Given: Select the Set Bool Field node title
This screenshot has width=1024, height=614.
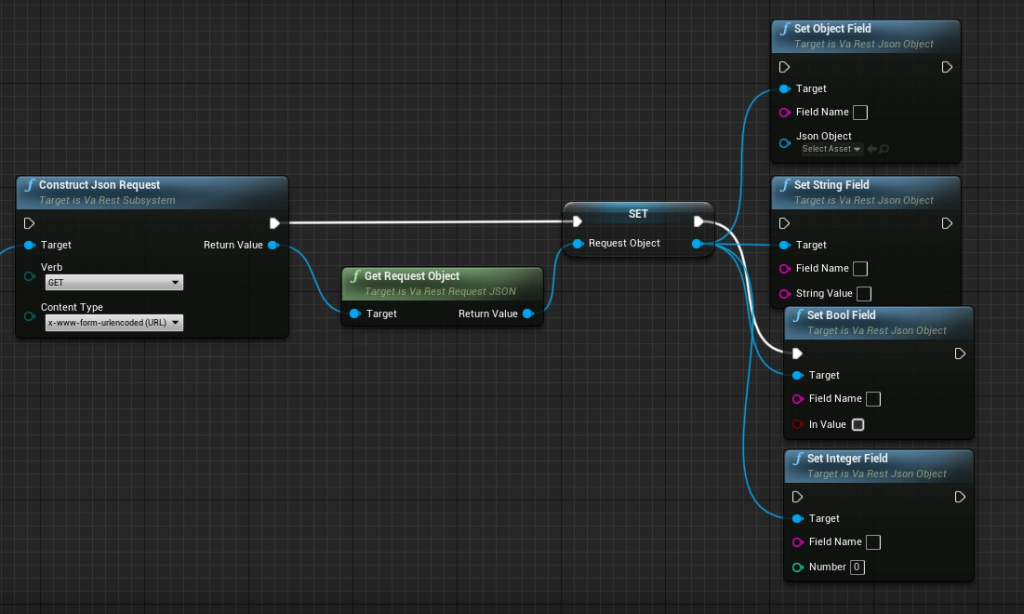Looking at the screenshot, I should point(841,315).
